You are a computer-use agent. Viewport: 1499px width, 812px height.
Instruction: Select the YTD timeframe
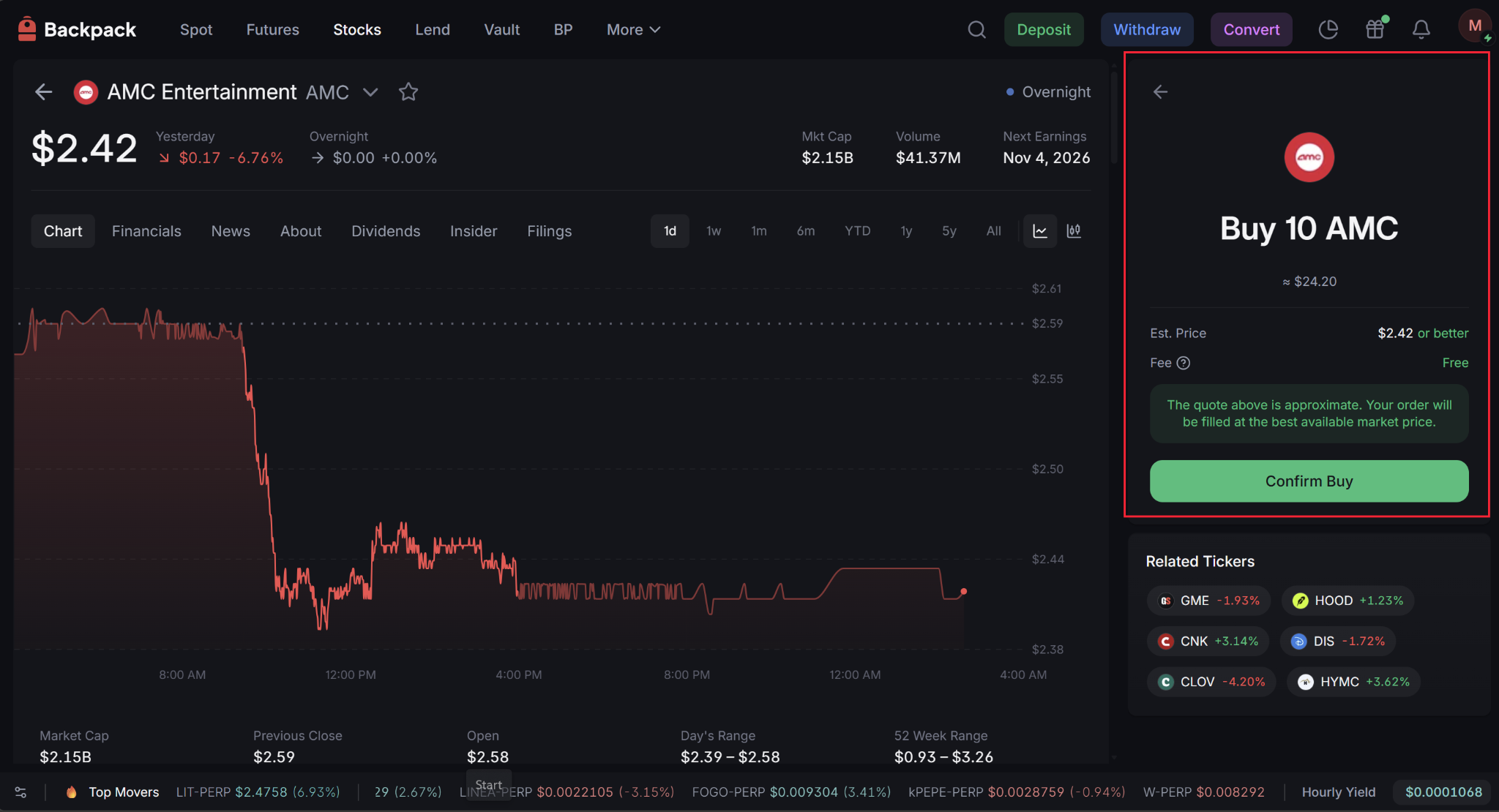point(858,231)
